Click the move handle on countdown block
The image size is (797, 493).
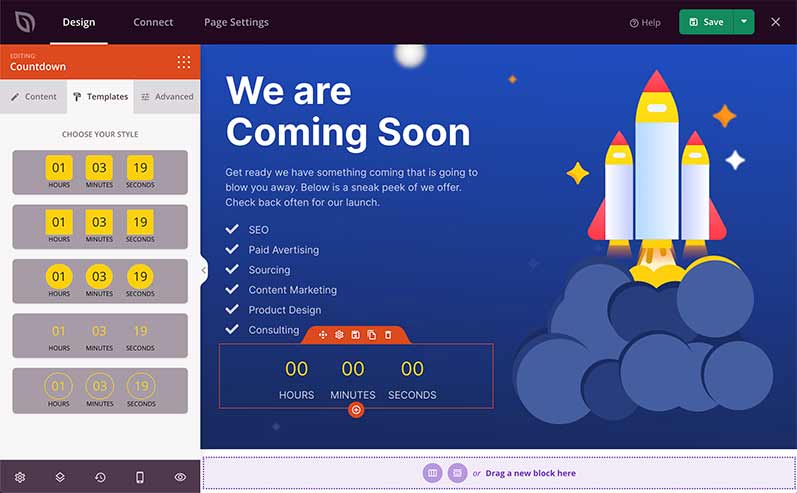point(323,335)
